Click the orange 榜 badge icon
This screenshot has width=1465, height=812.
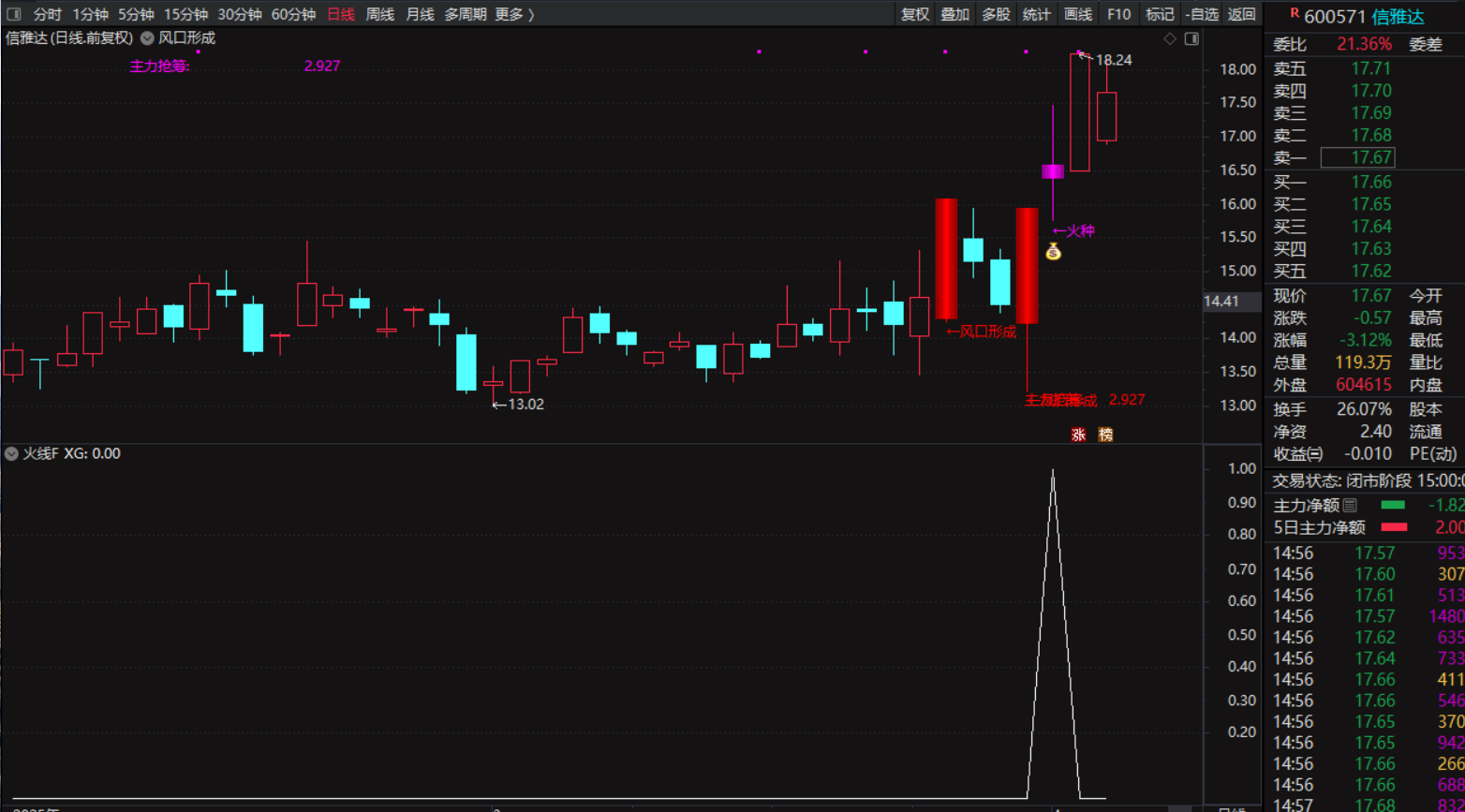(1105, 435)
